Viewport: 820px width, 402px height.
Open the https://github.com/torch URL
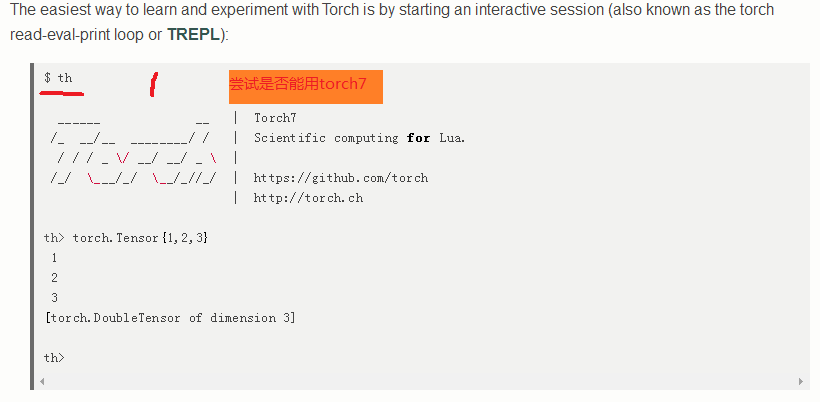[x=340, y=178]
